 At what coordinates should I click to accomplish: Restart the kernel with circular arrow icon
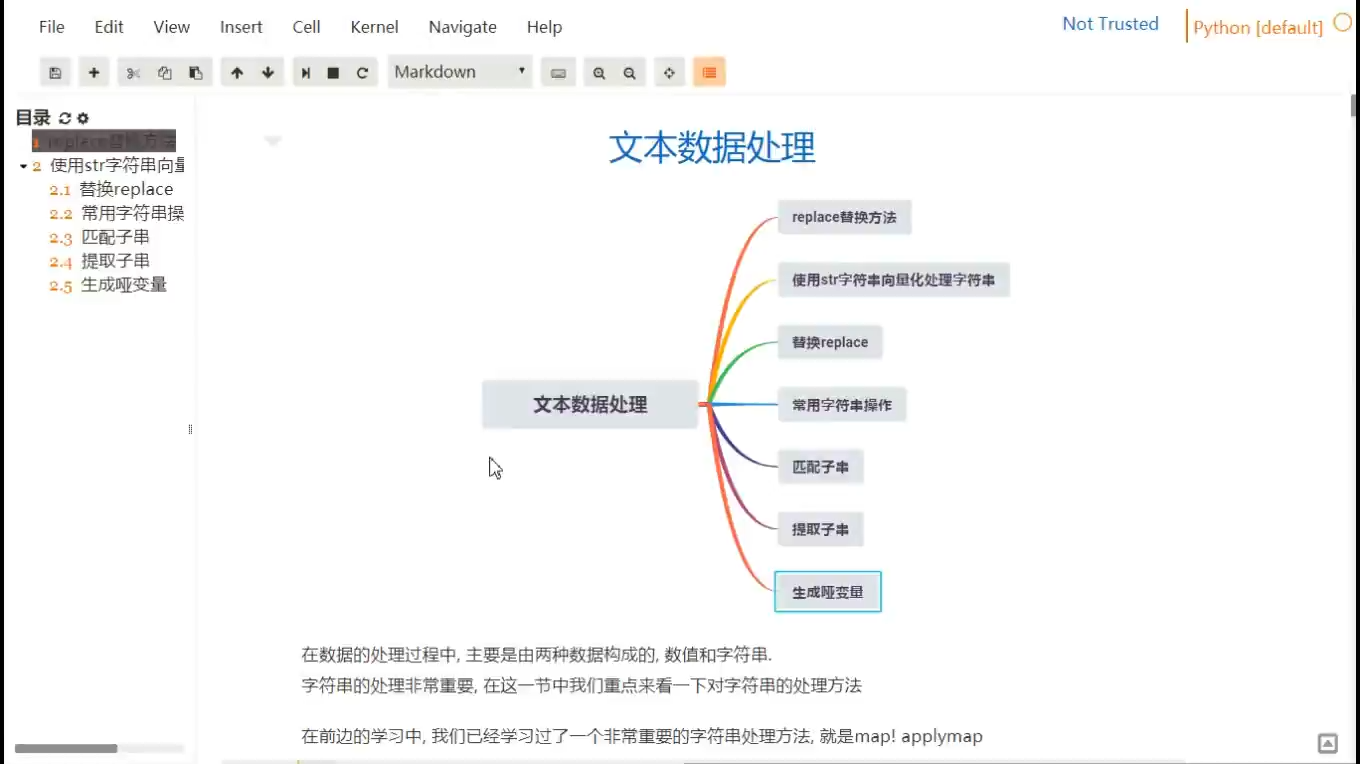point(362,73)
